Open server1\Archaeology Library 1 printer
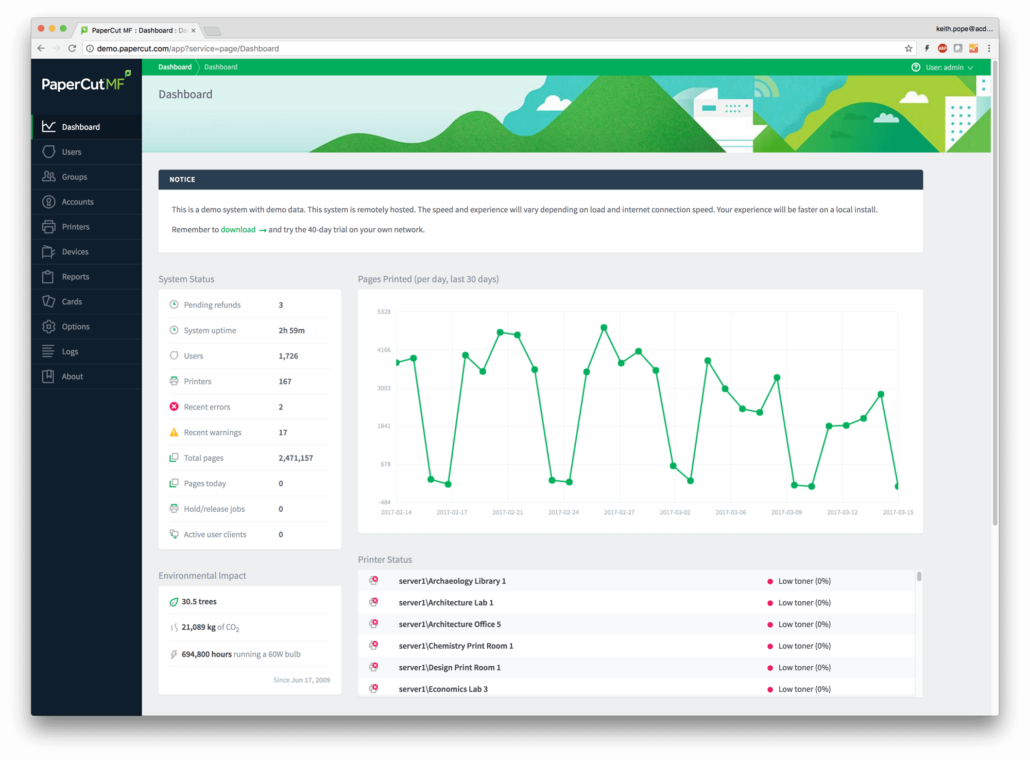 click(452, 581)
